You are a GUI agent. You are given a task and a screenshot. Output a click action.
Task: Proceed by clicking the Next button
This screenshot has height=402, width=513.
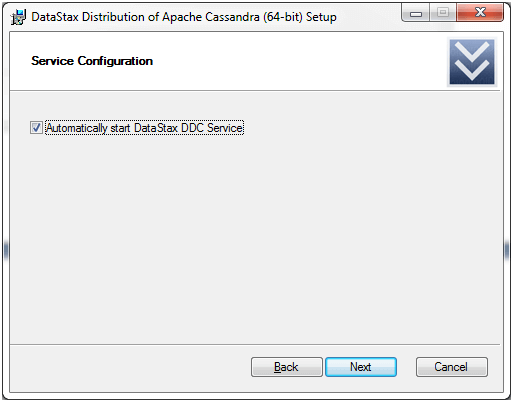point(361,367)
